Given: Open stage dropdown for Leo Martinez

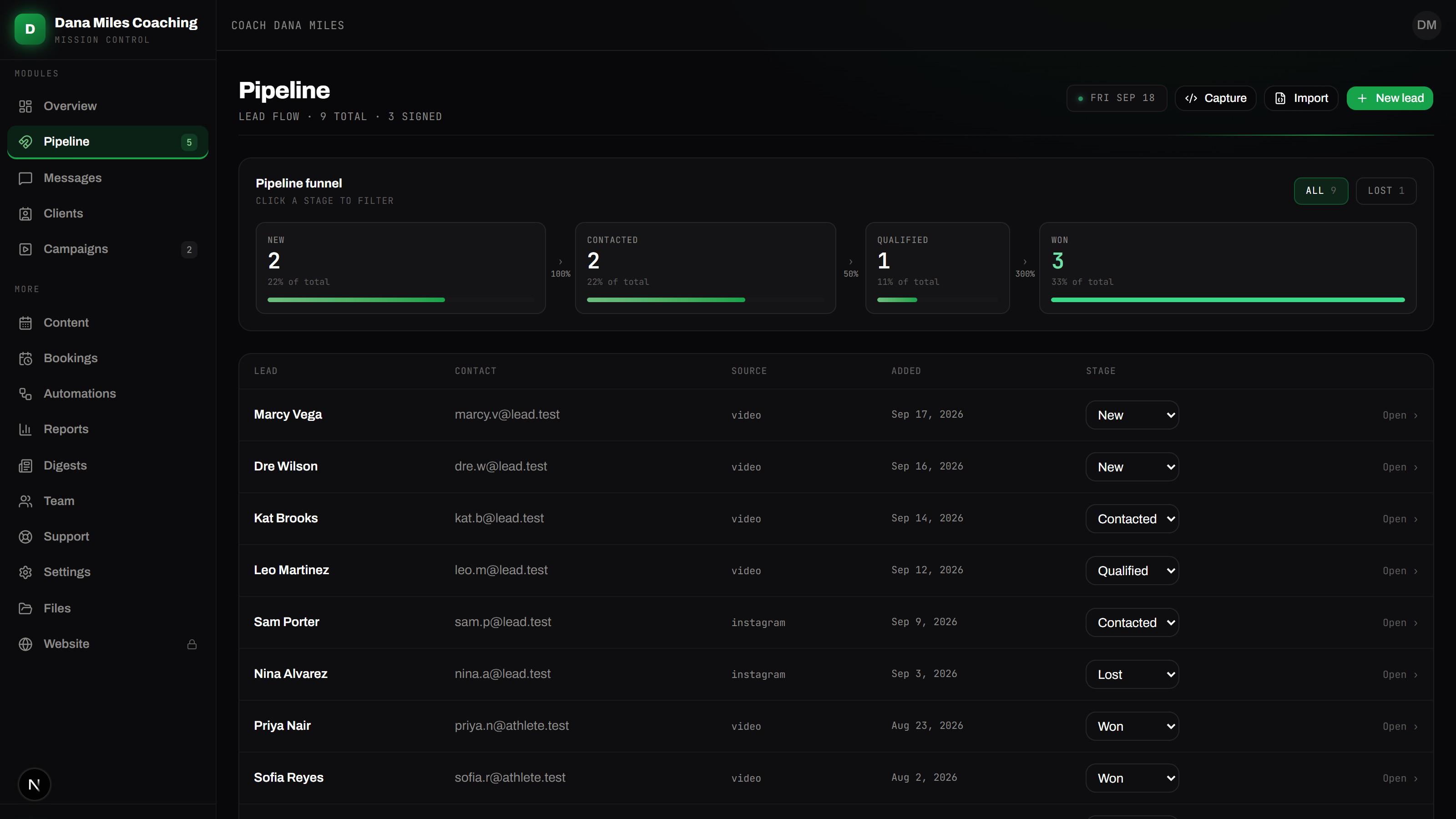Looking at the screenshot, I should point(1132,571).
